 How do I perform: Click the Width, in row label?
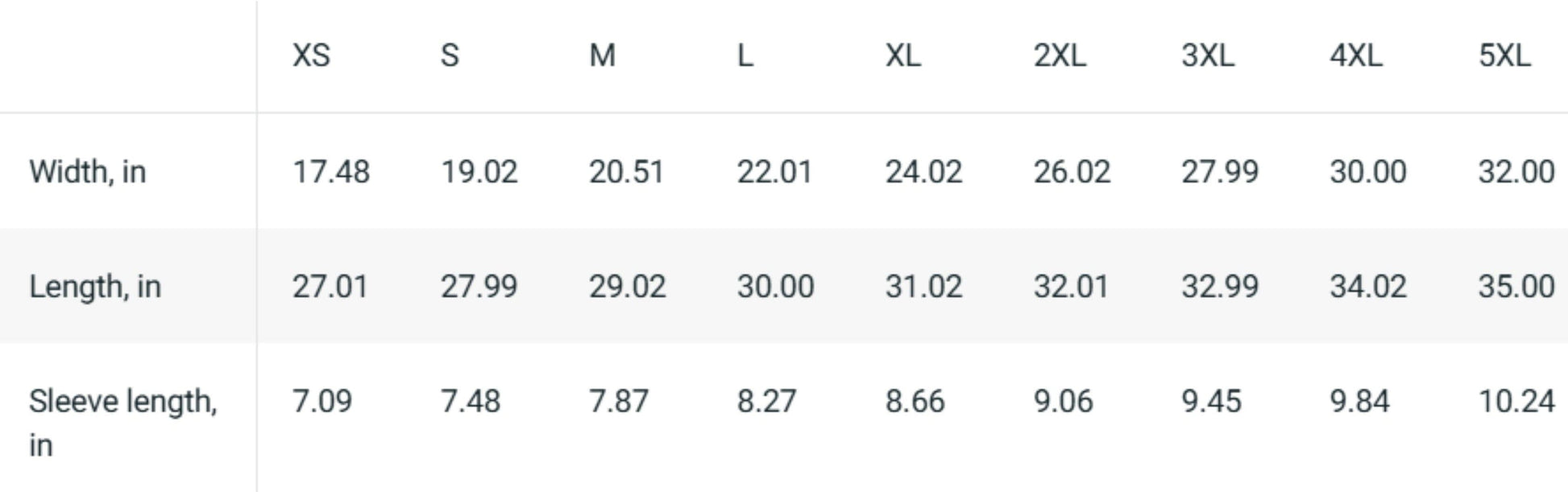[88, 172]
